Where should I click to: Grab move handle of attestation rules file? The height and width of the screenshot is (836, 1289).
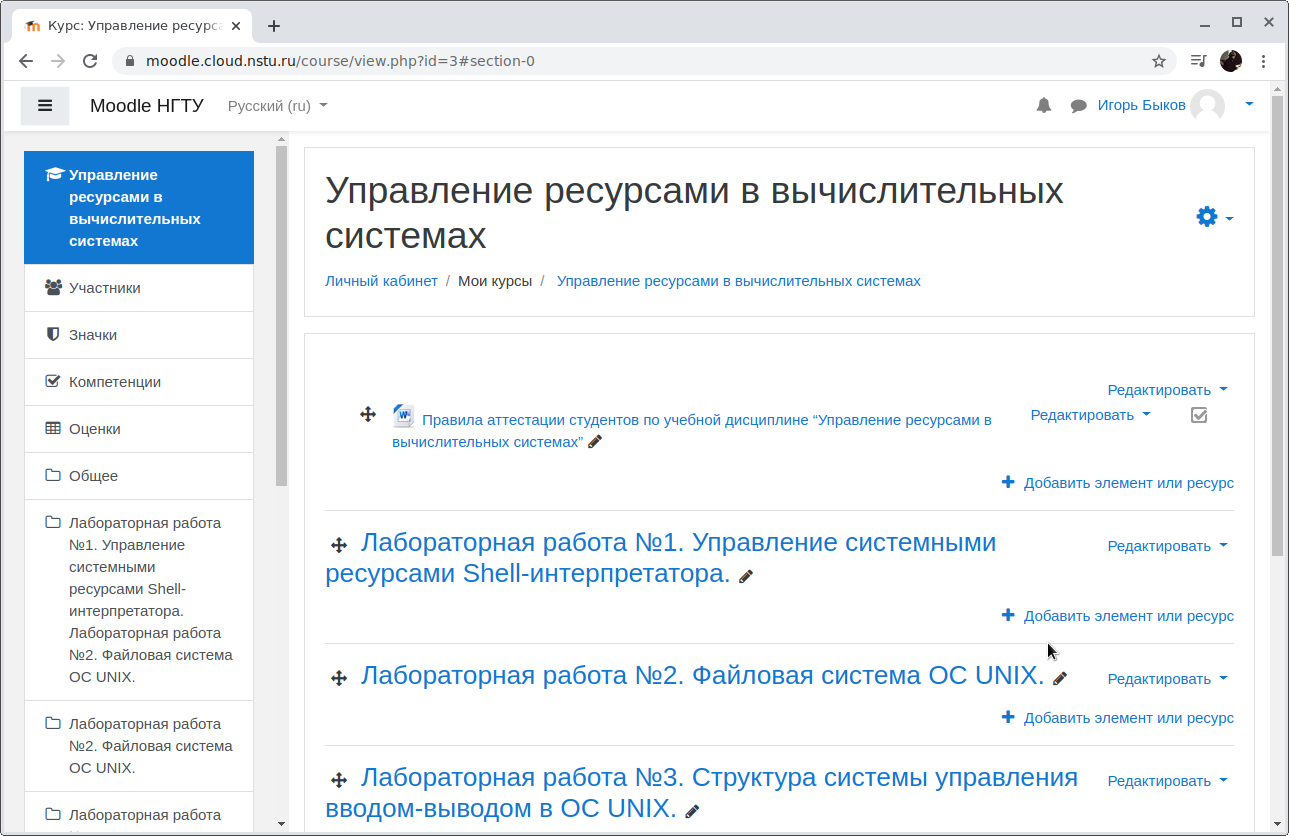pos(367,414)
